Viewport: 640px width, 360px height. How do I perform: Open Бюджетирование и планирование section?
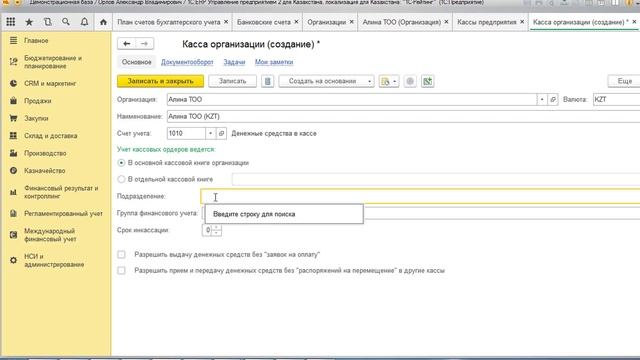coord(53,62)
